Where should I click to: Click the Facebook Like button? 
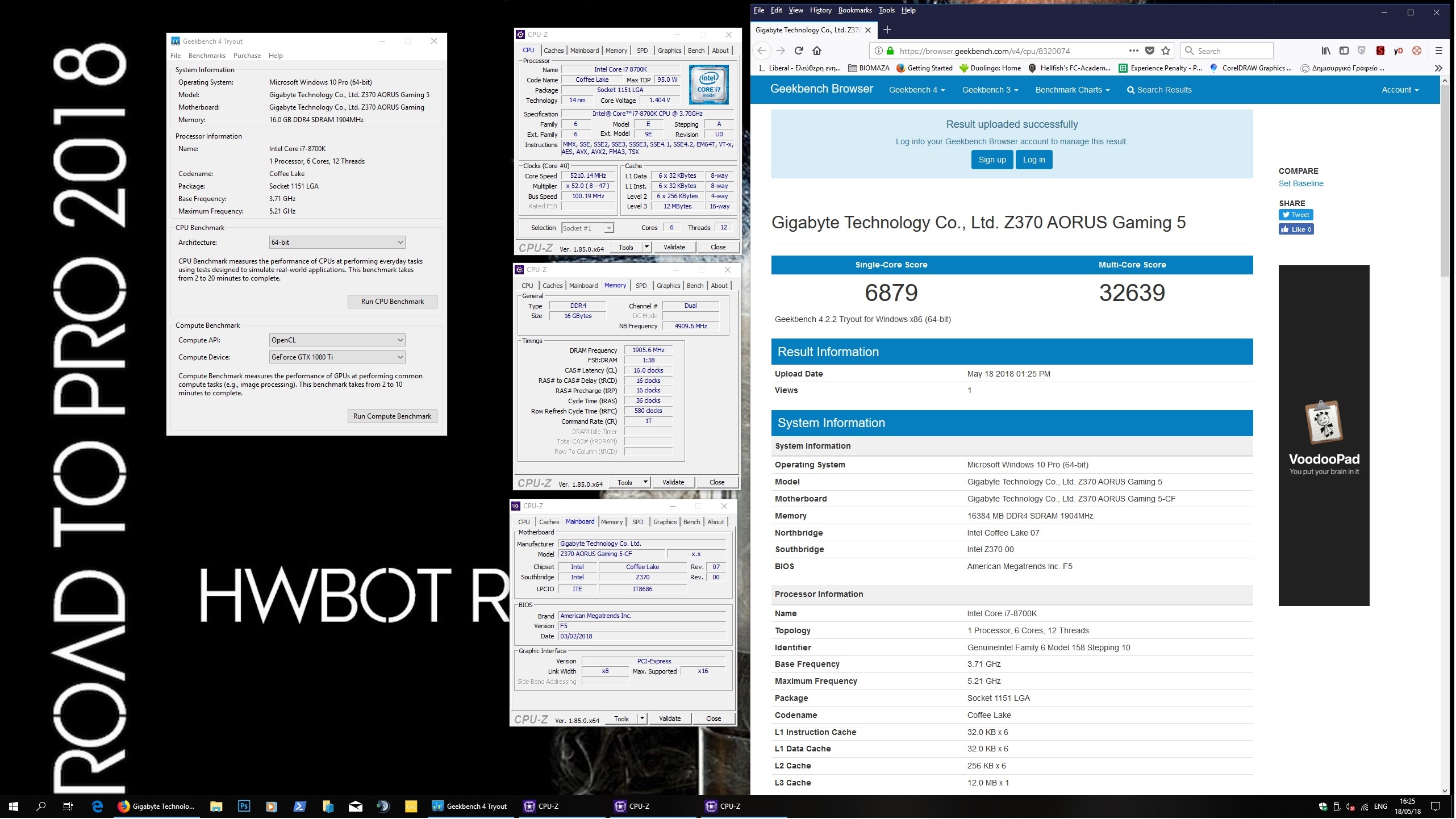(1298, 230)
